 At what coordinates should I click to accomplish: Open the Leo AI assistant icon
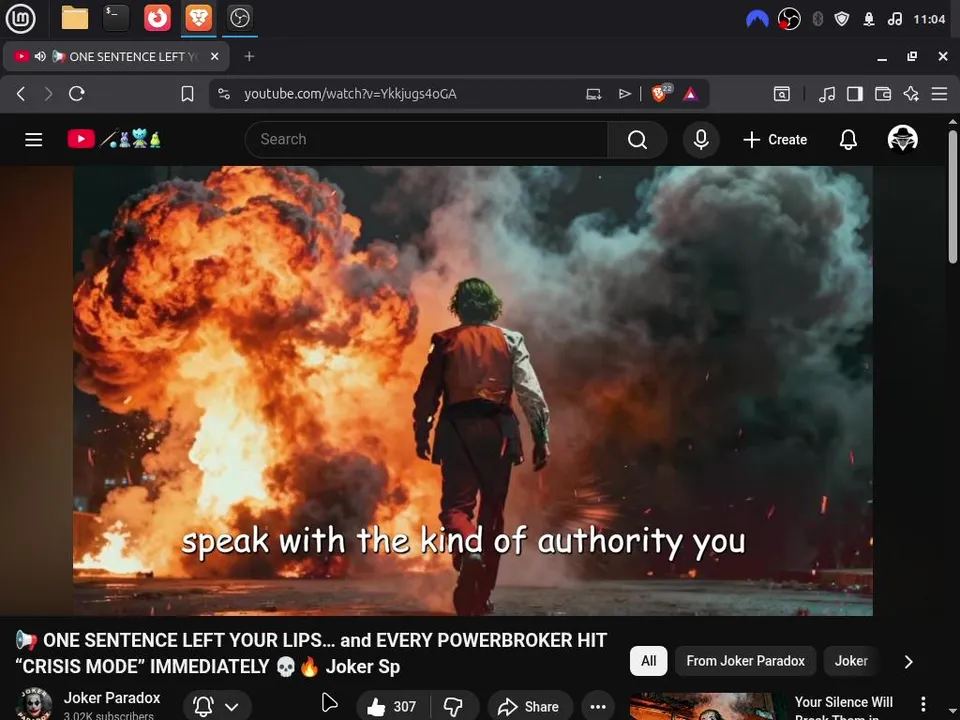pos(911,94)
